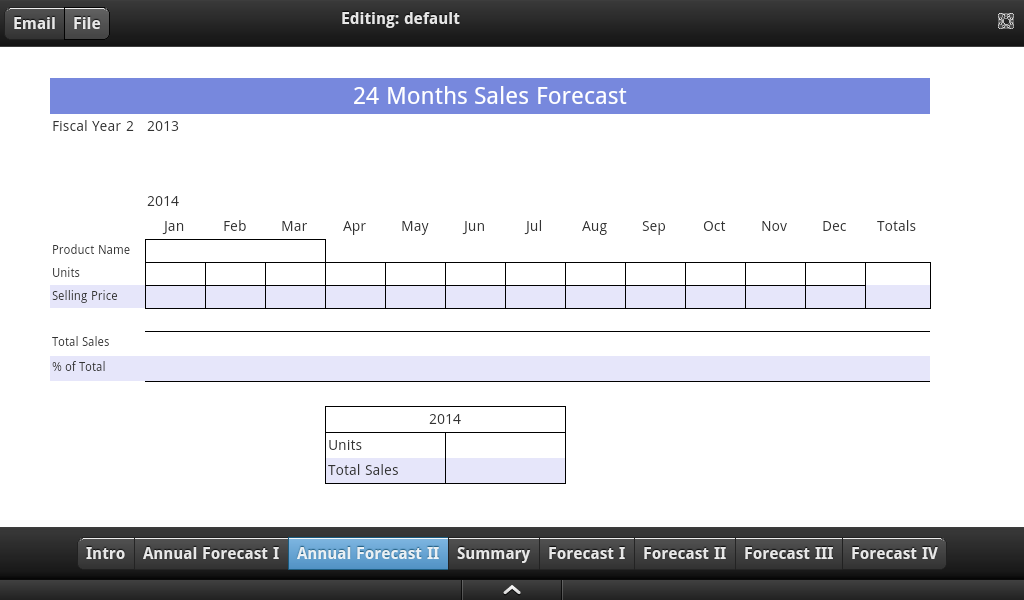The image size is (1024, 600).
Task: Open the Summary tab
Action: pos(494,554)
